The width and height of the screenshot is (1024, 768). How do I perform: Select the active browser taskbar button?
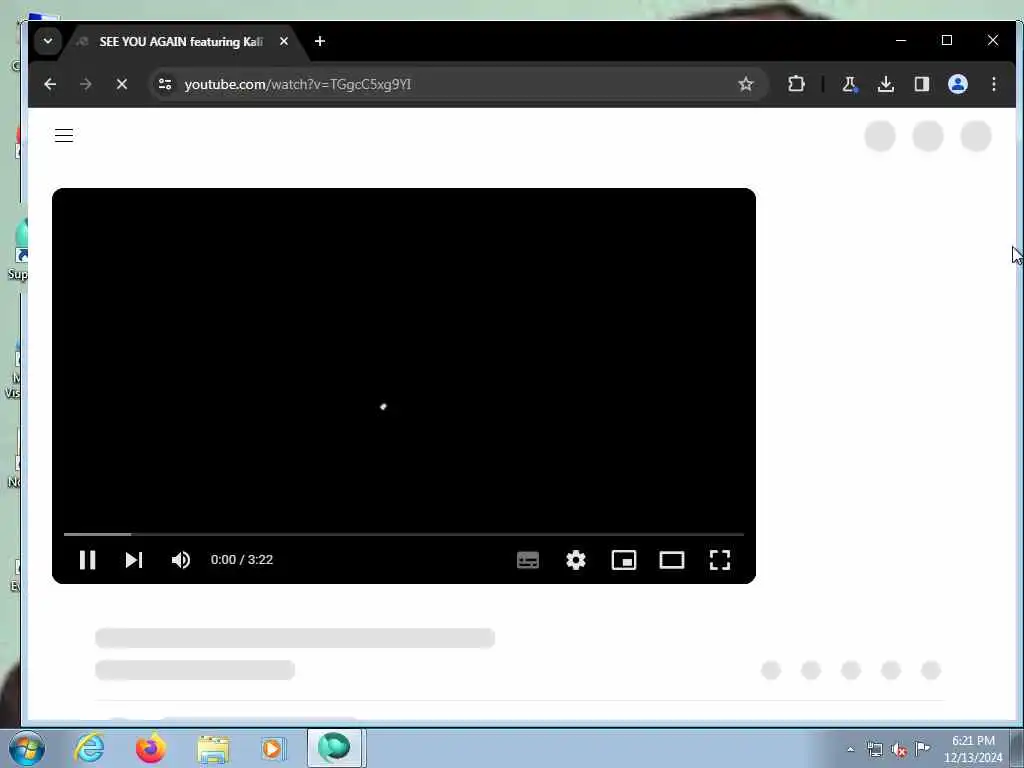(335, 748)
